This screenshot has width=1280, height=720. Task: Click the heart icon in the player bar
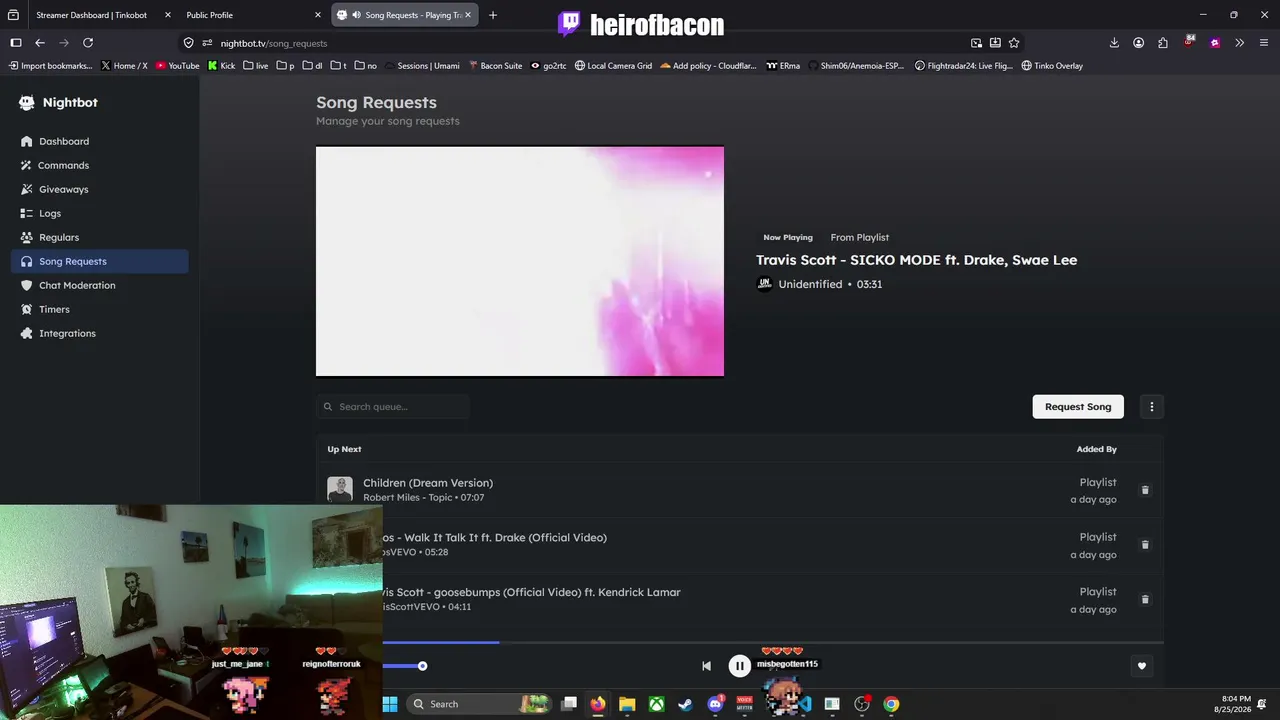coord(1142,666)
